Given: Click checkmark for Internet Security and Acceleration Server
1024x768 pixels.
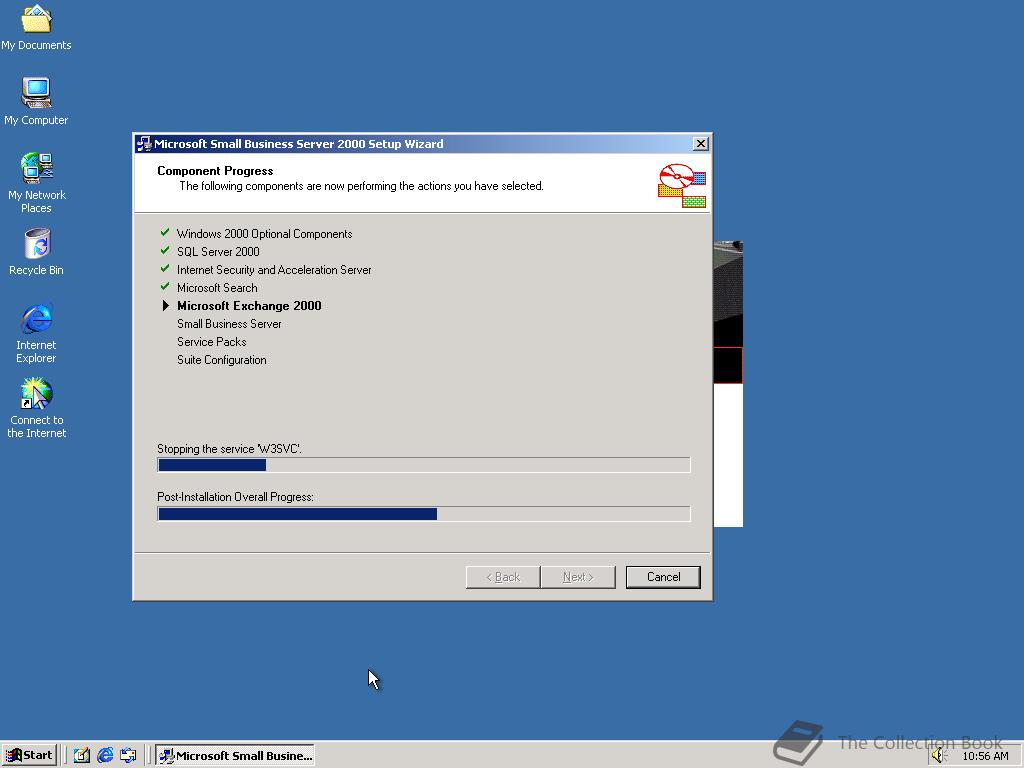Looking at the screenshot, I should [165, 268].
